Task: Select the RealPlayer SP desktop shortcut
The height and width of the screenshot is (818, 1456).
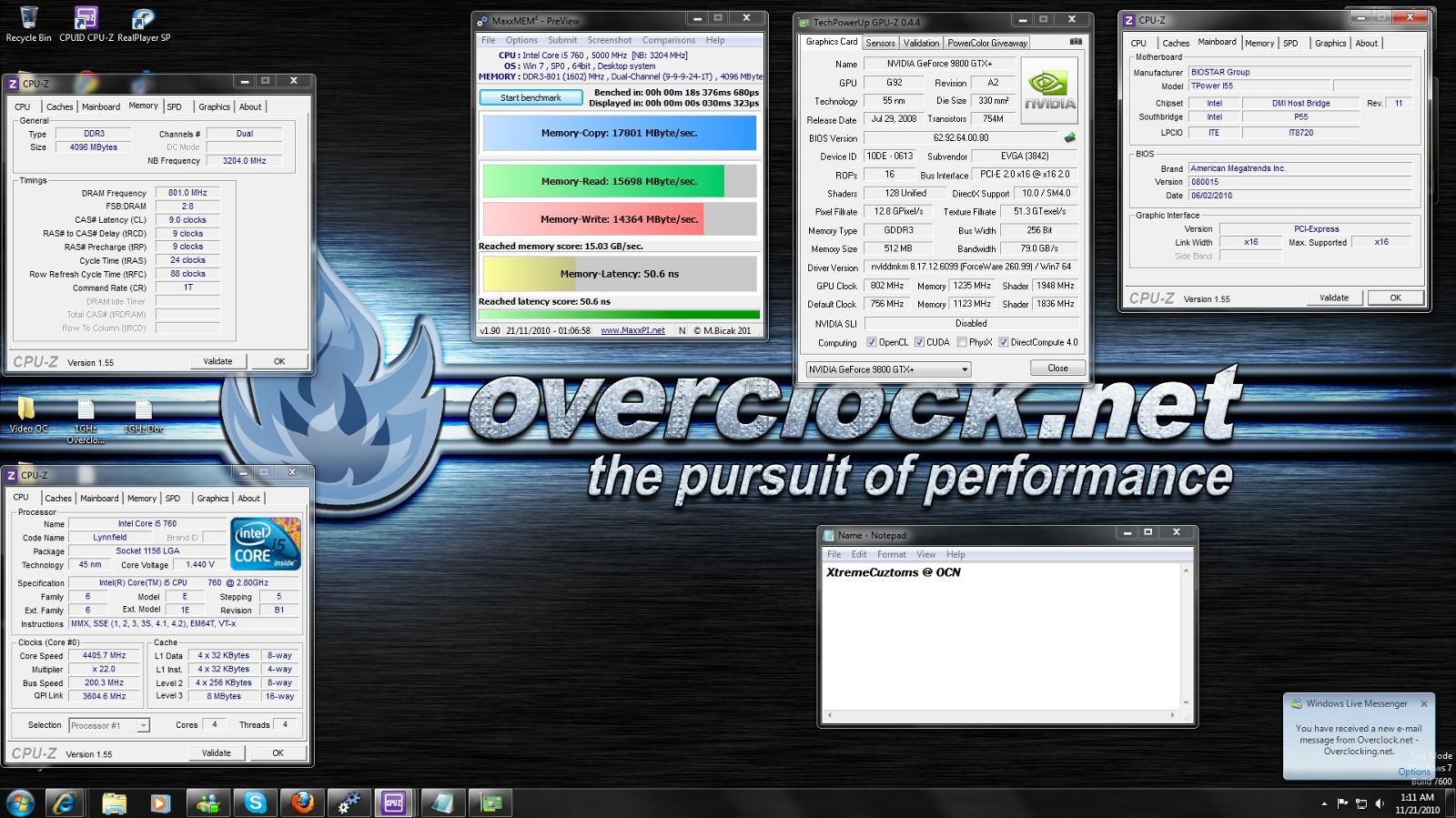Action: point(143,25)
